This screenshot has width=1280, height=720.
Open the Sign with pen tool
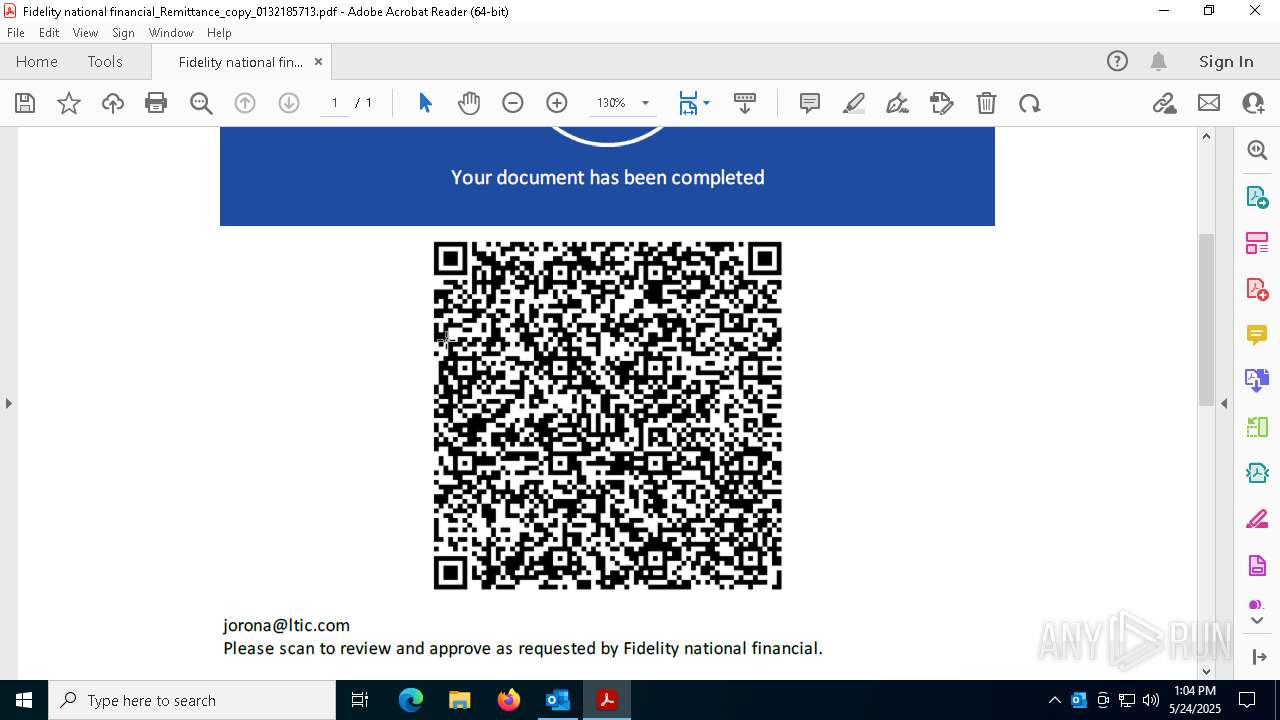tap(898, 103)
